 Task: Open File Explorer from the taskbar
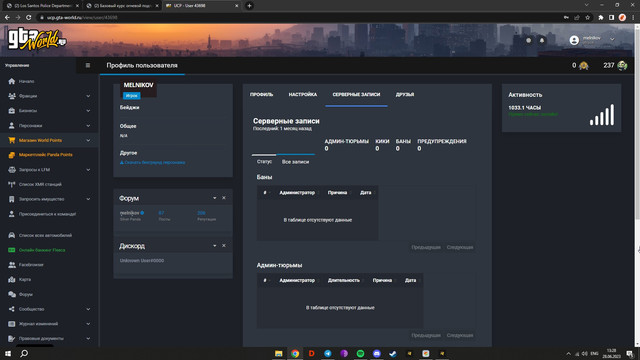[278, 353]
